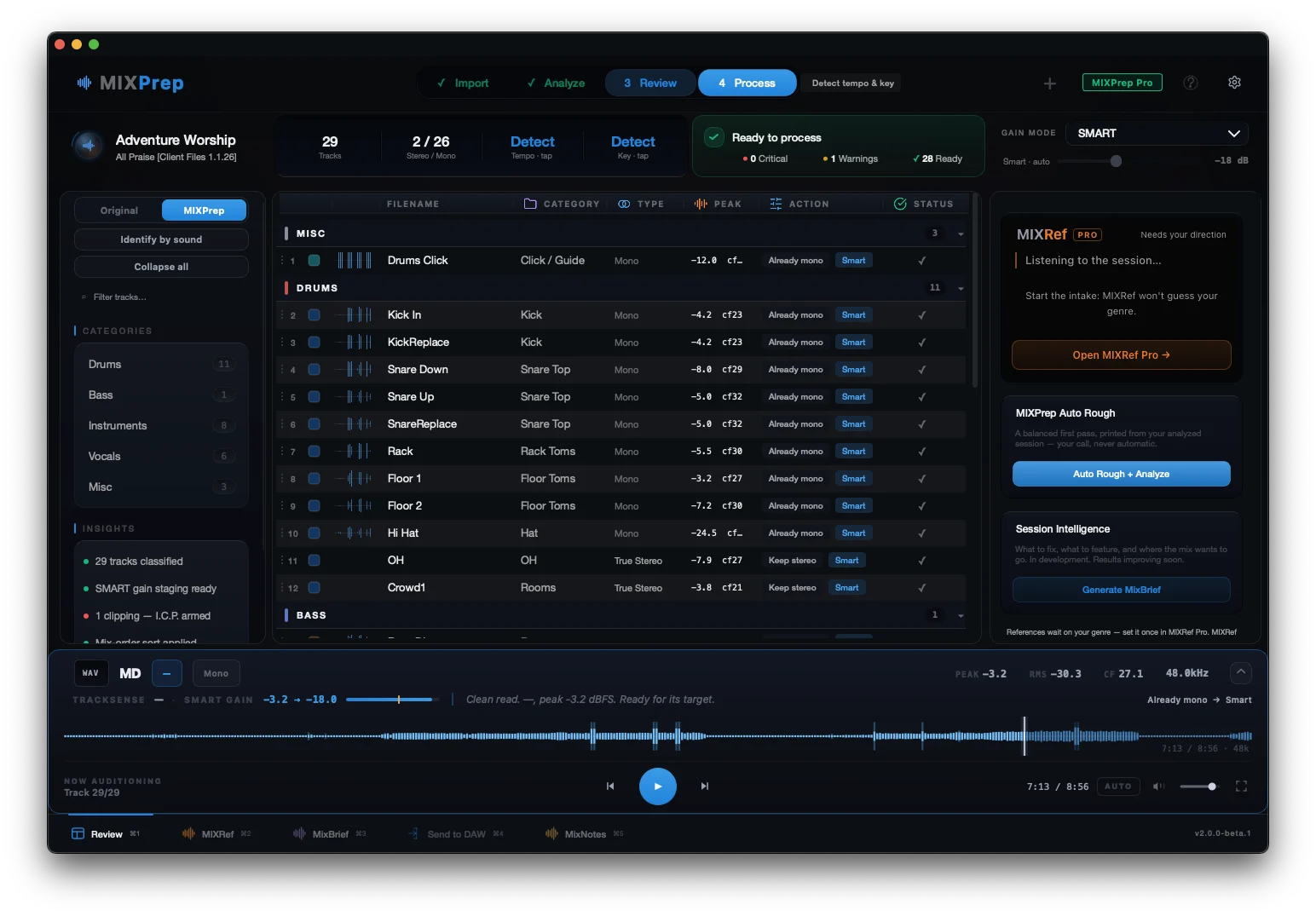Enter fullscreen player view icon
The width and height of the screenshot is (1316, 916).
pyautogui.click(x=1241, y=786)
